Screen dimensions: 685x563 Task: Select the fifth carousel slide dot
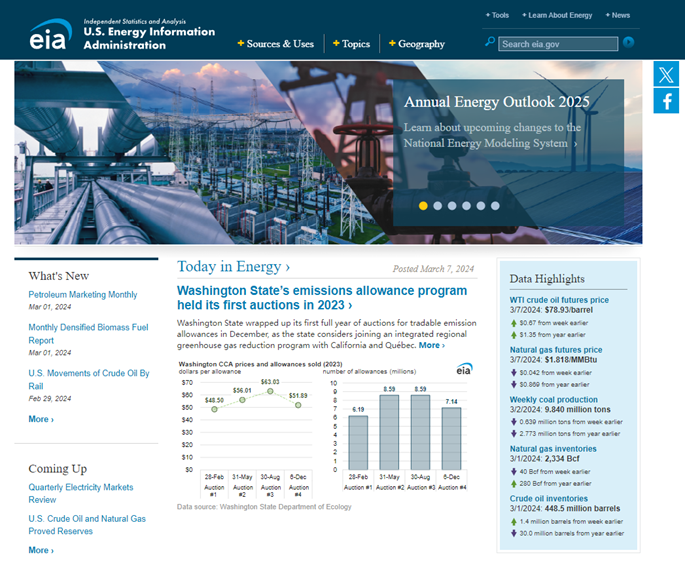click(x=480, y=206)
